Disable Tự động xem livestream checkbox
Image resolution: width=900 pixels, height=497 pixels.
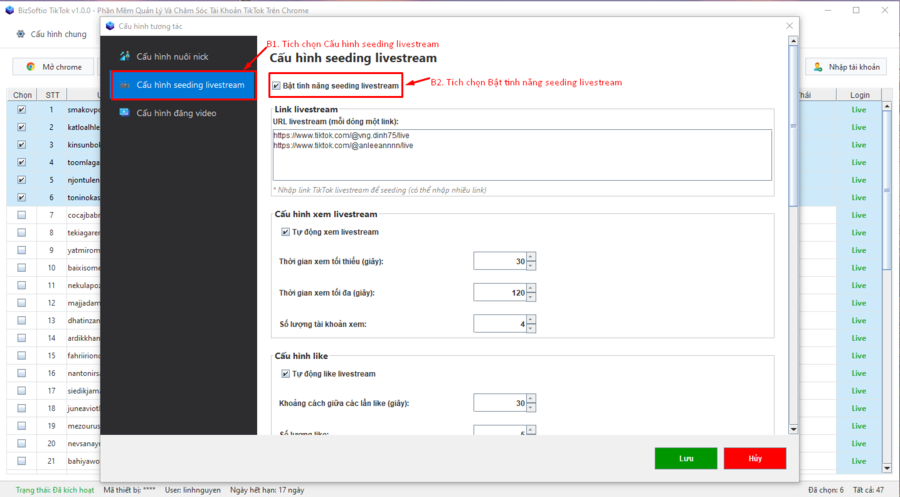pyautogui.click(x=286, y=232)
